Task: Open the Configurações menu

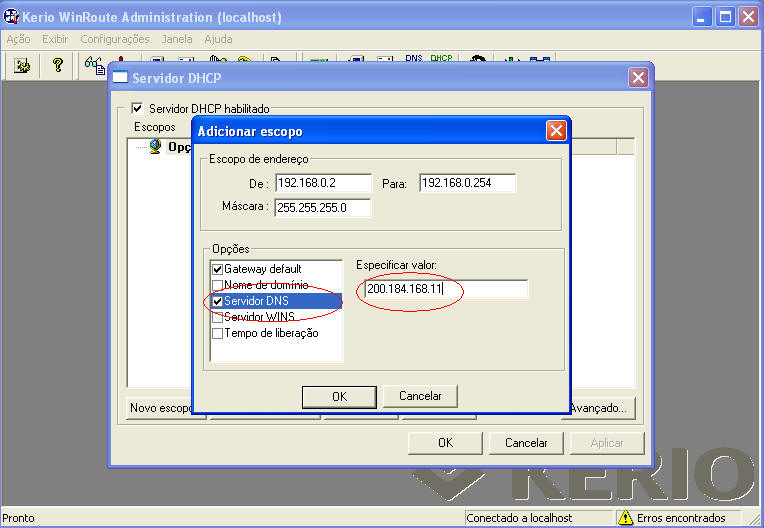Action: pos(114,39)
